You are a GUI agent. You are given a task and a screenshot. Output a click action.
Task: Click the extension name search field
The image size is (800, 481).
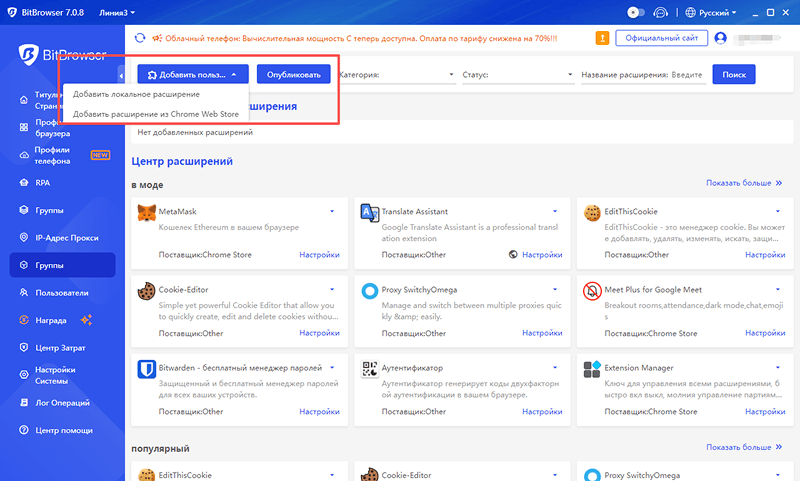pos(686,75)
